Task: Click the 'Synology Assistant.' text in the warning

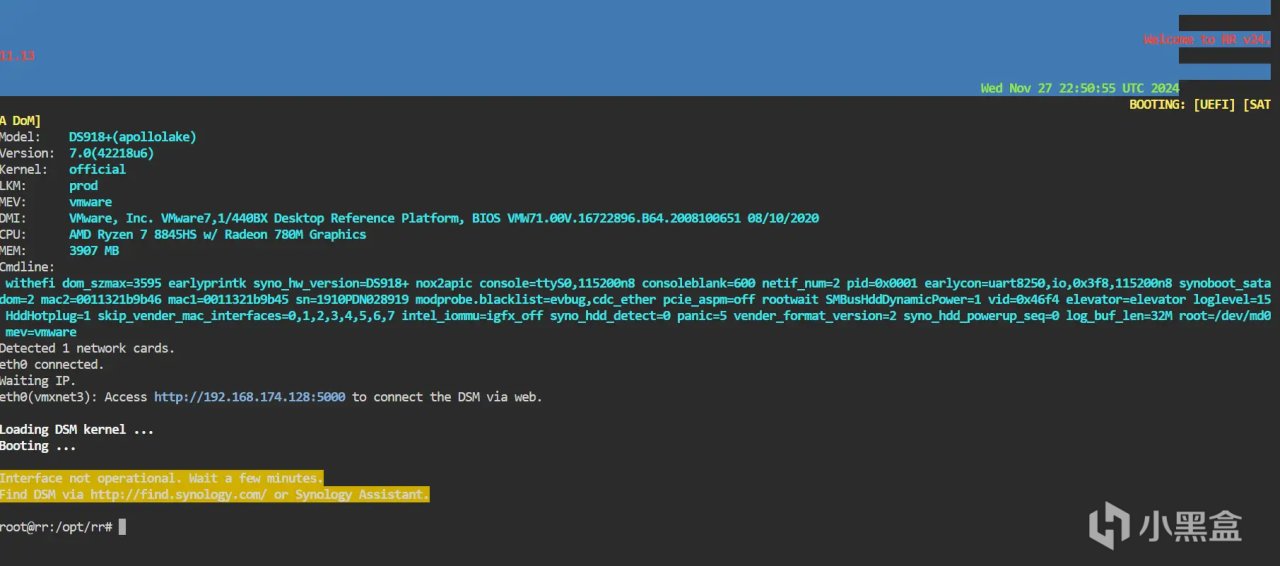Action: [x=362, y=494]
